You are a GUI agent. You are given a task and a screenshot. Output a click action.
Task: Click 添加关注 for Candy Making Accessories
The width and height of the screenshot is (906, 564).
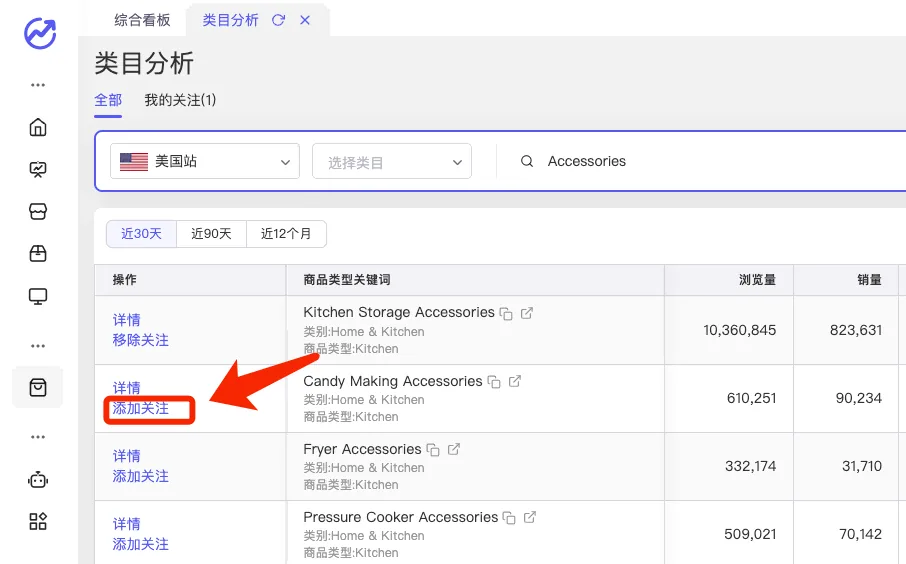(x=140, y=409)
